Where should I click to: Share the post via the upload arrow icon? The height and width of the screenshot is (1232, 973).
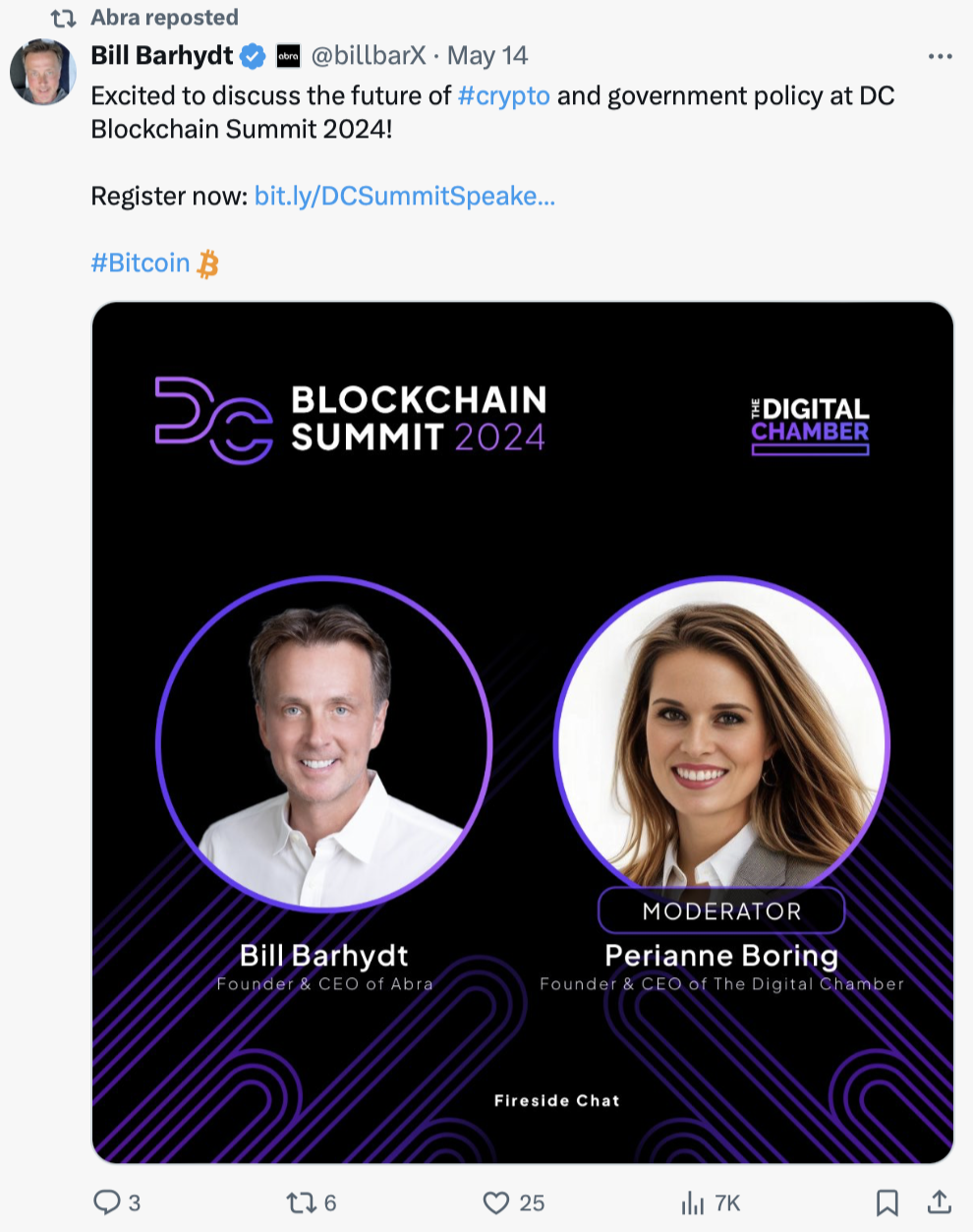(x=939, y=1202)
